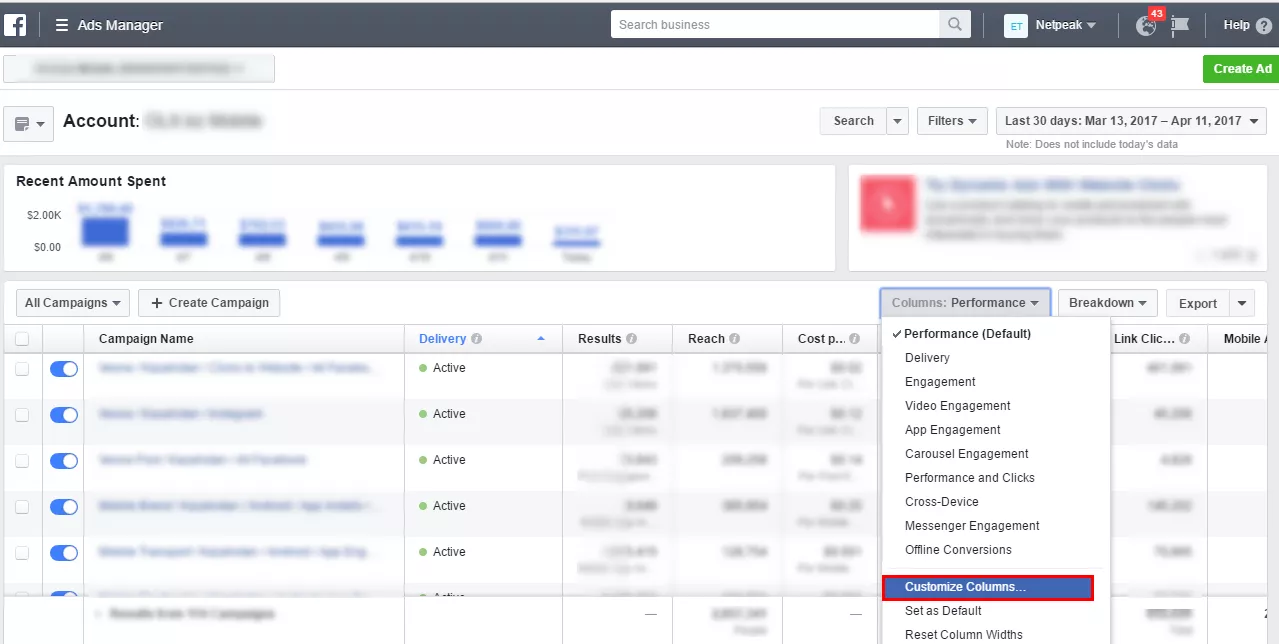1279x644 pixels.
Task: Open the Help question mark icon
Action: (x=1264, y=25)
